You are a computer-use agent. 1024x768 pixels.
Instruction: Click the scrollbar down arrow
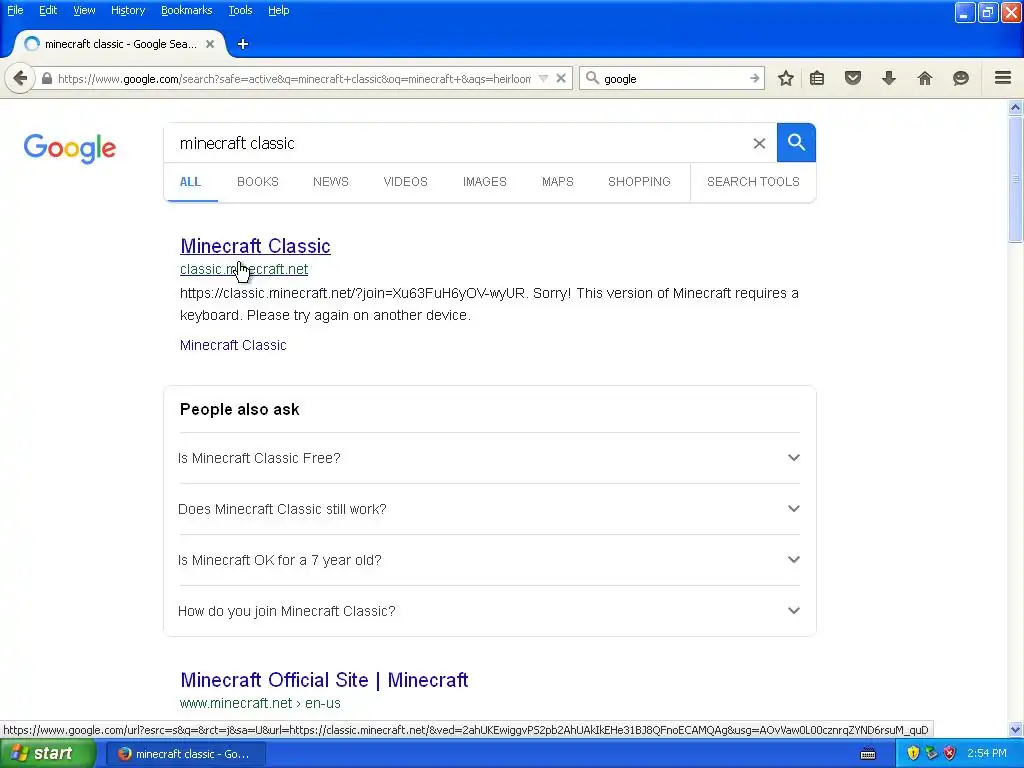pyautogui.click(x=1015, y=729)
